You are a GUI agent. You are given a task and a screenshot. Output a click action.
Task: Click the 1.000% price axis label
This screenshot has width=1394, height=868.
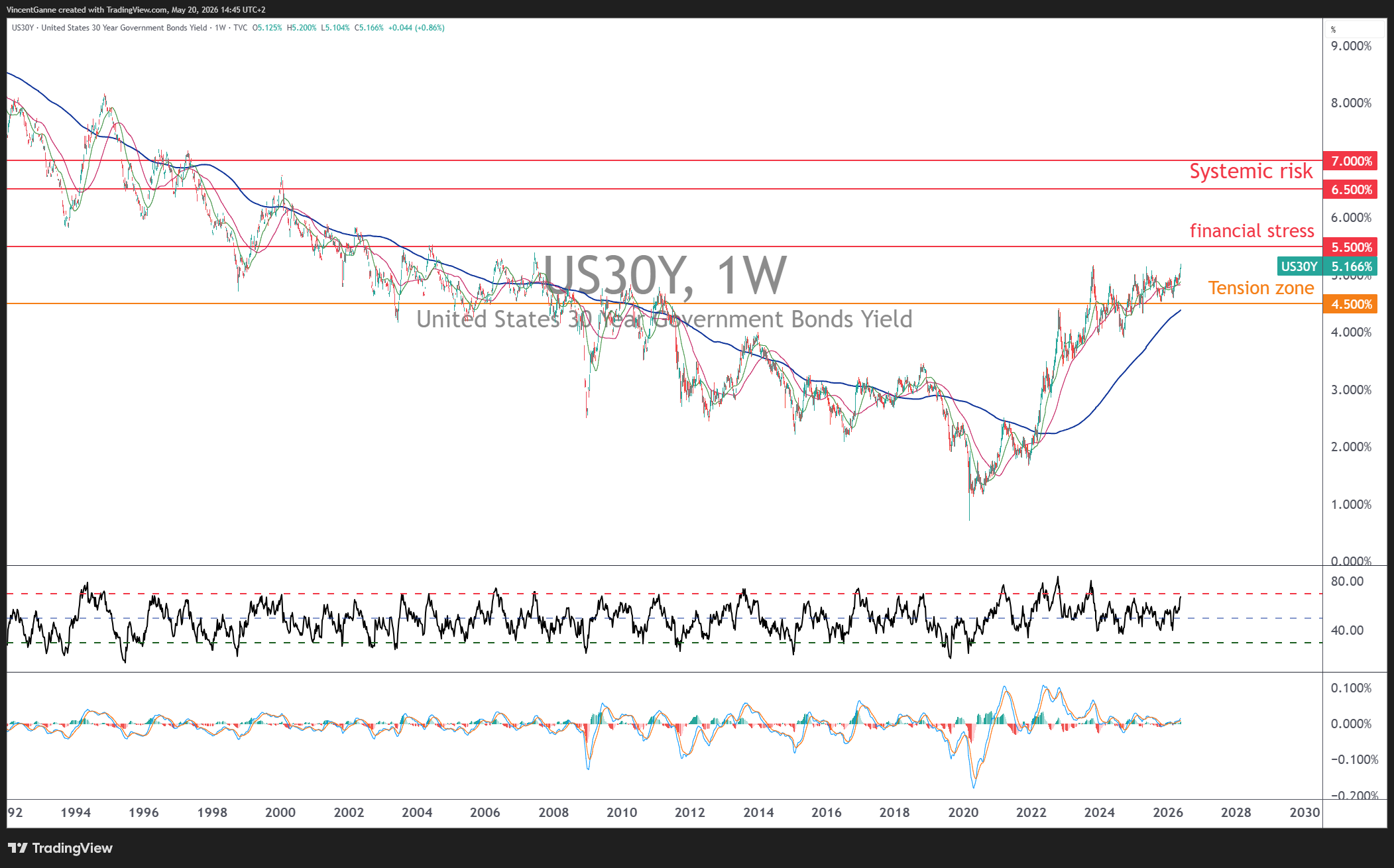coord(1351,504)
